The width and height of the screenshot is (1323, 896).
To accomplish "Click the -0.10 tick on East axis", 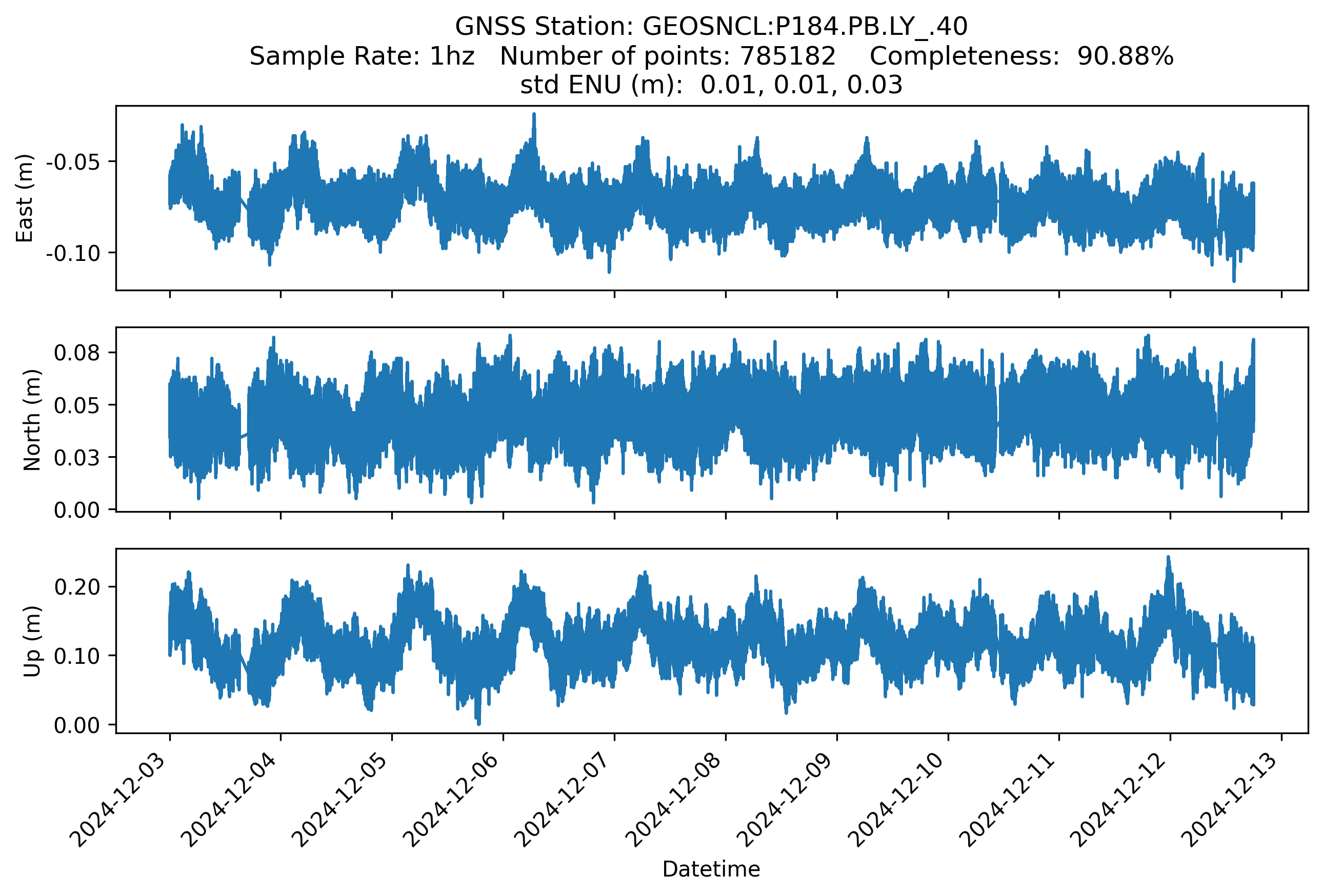I will pos(73,253).
